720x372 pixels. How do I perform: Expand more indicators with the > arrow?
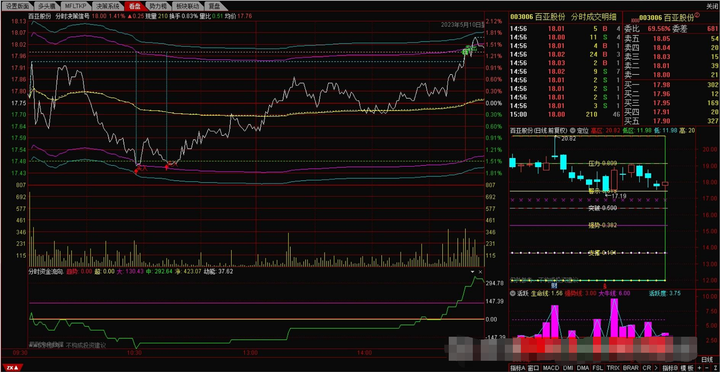click(656, 368)
